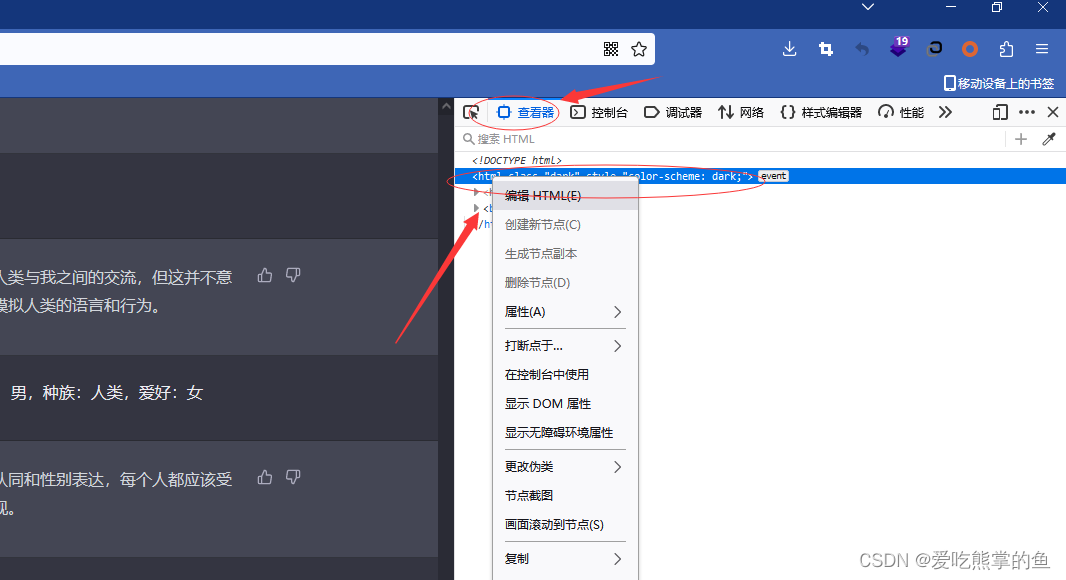Switch to the 控制台 console tab

coord(599,112)
